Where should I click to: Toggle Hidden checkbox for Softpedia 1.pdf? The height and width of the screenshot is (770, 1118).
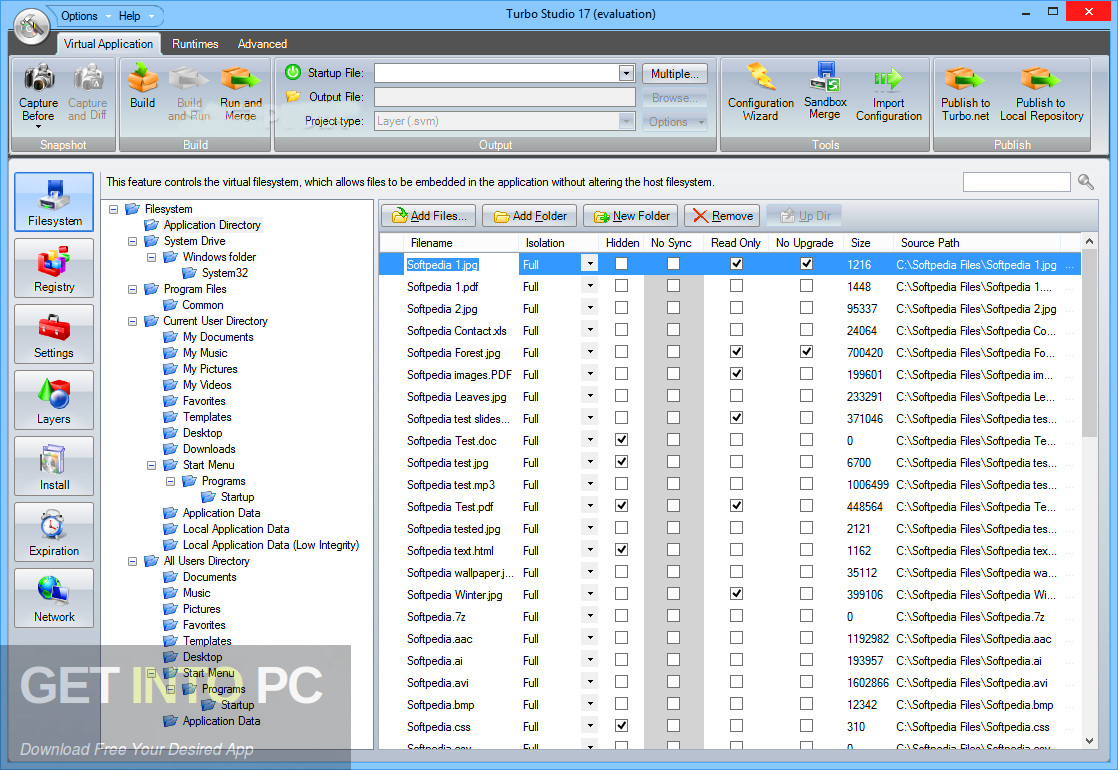pos(622,286)
